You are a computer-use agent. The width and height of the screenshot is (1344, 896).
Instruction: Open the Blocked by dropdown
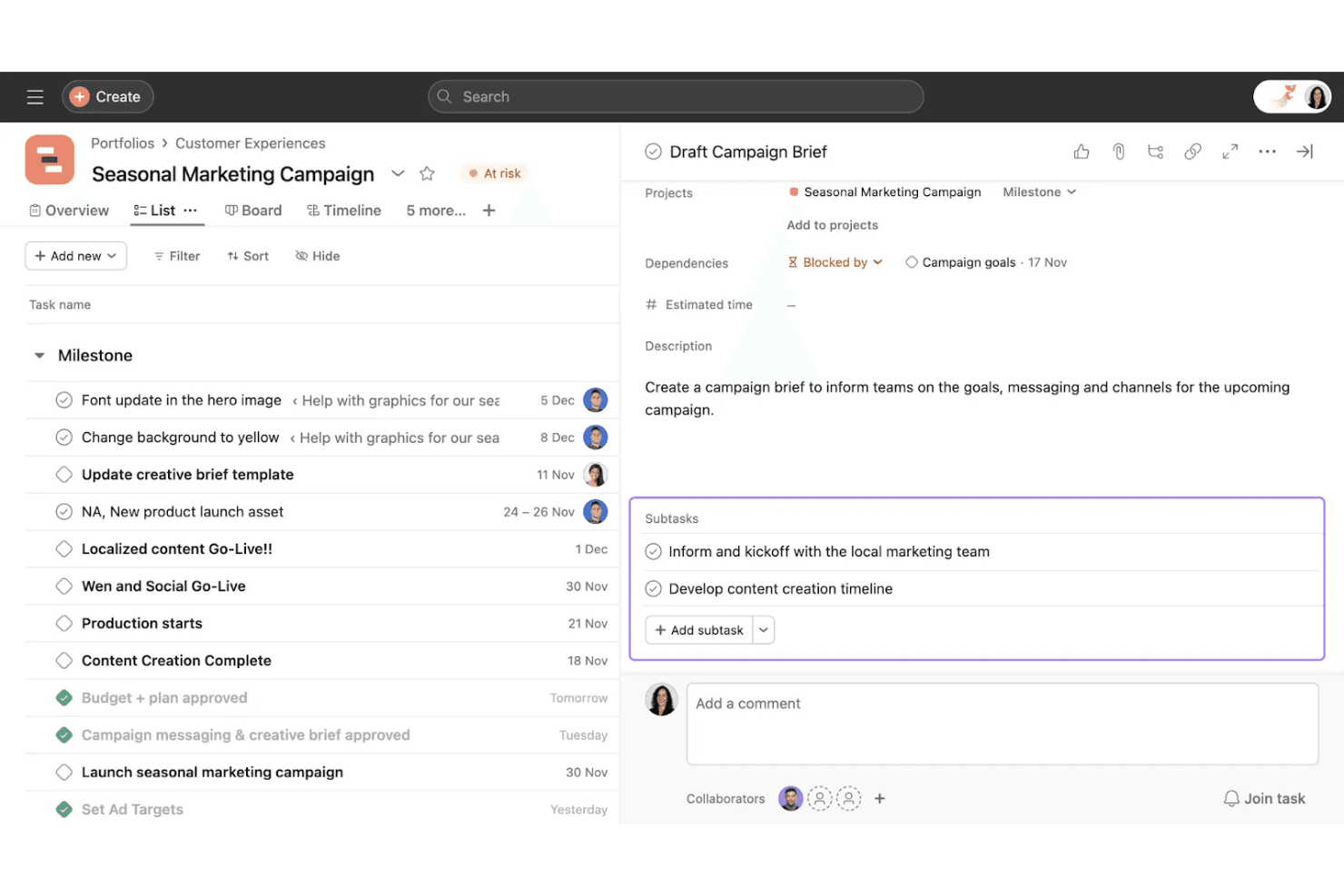click(x=835, y=262)
